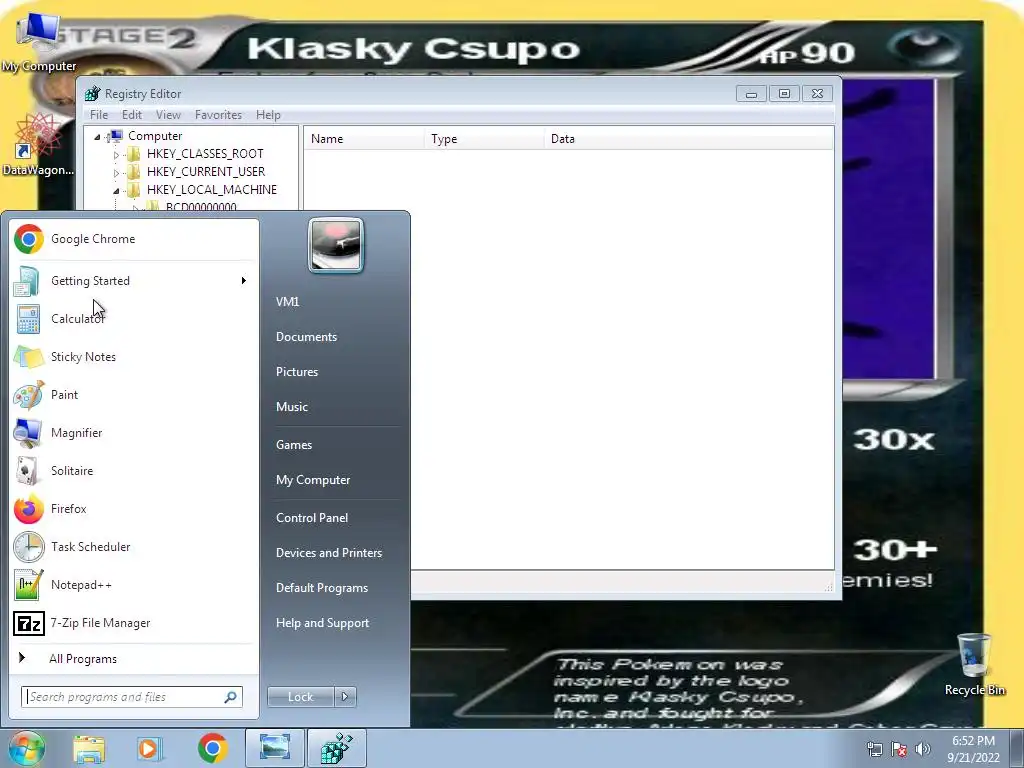Open Windows Media Player taskbar icon

coord(149,748)
